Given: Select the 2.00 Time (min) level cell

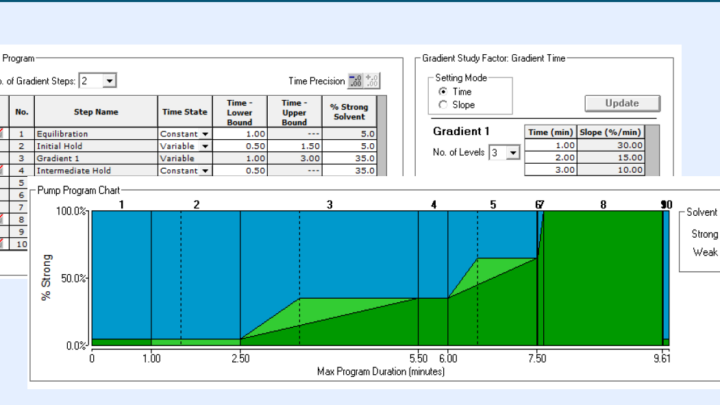Looking at the screenshot, I should 549,158.
